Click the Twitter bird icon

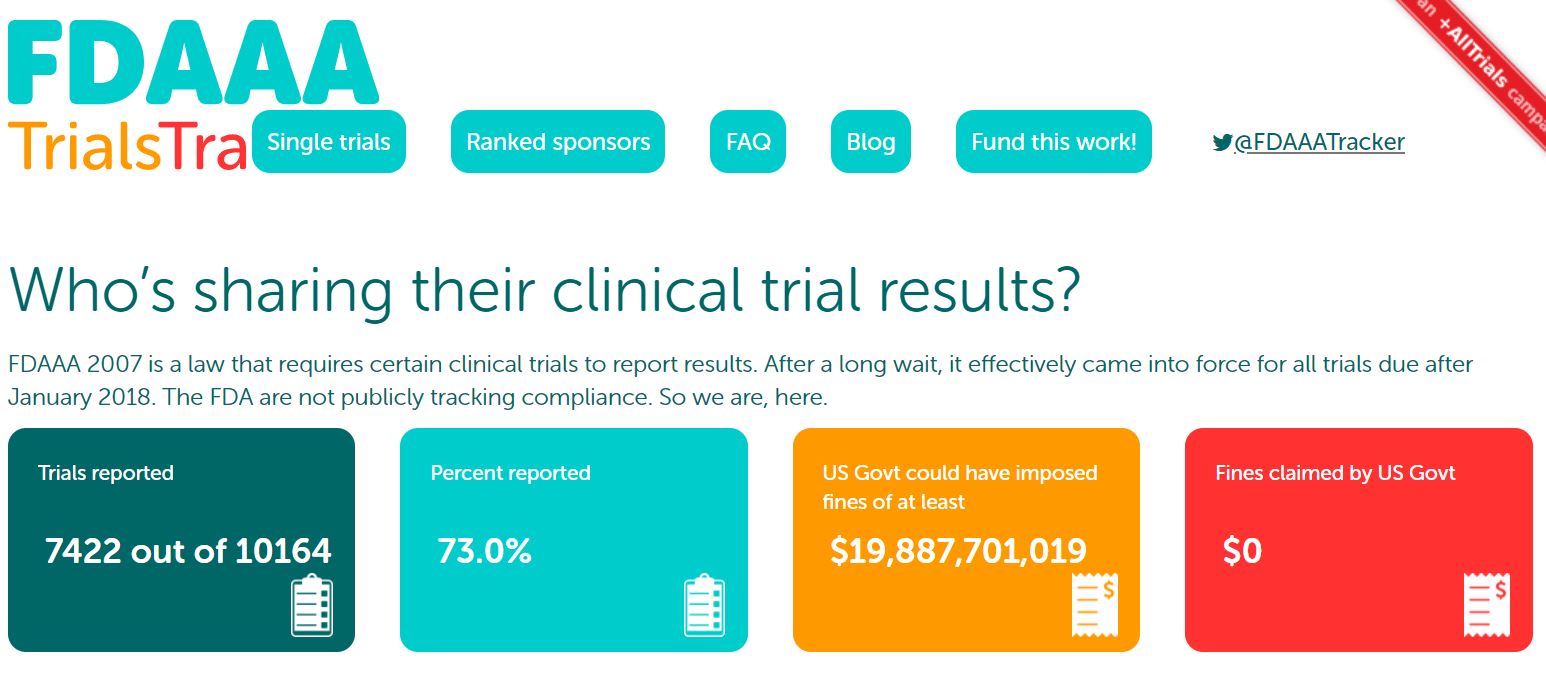[x=1222, y=143]
